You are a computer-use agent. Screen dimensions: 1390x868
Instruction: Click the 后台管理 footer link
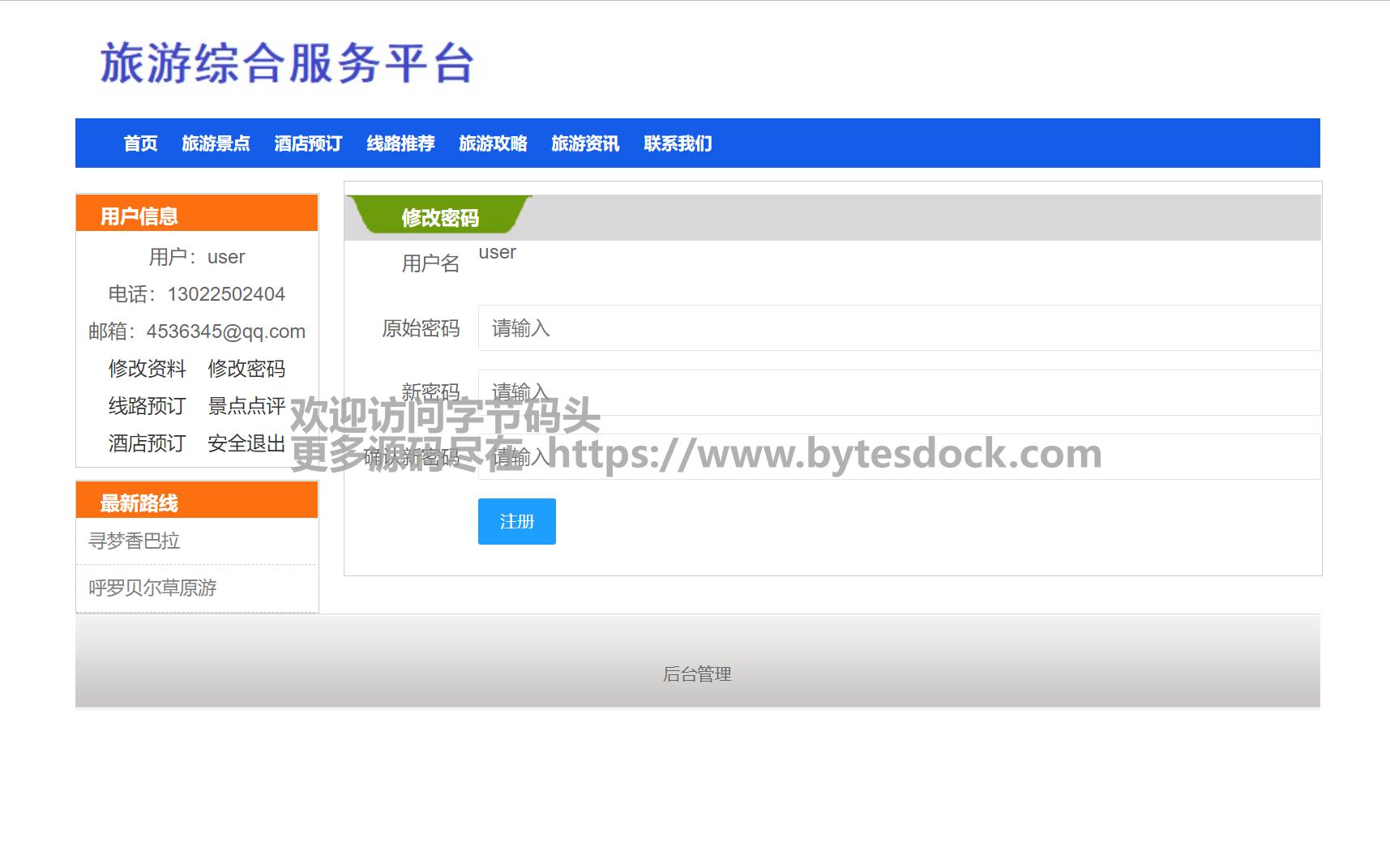click(697, 674)
